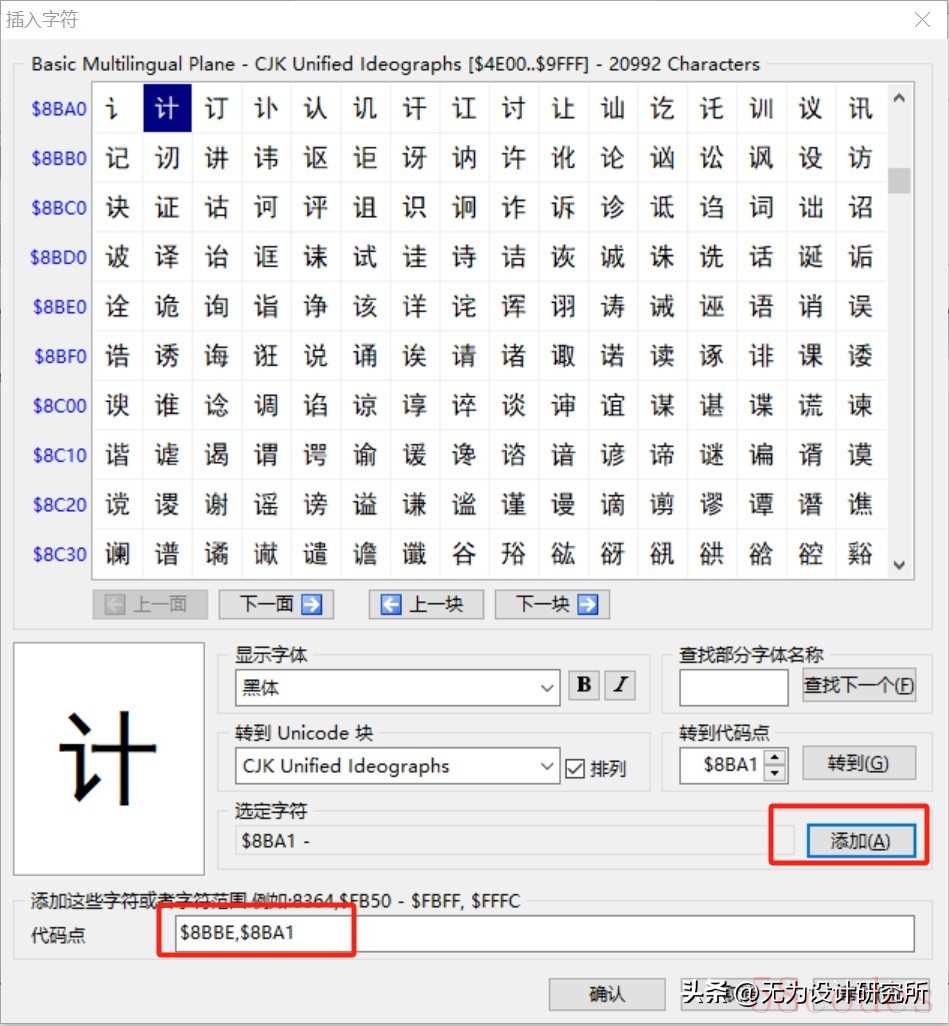This screenshot has height=1026, width=949.
Task: Select character 认 in row $8BA0
Action: coord(315,108)
